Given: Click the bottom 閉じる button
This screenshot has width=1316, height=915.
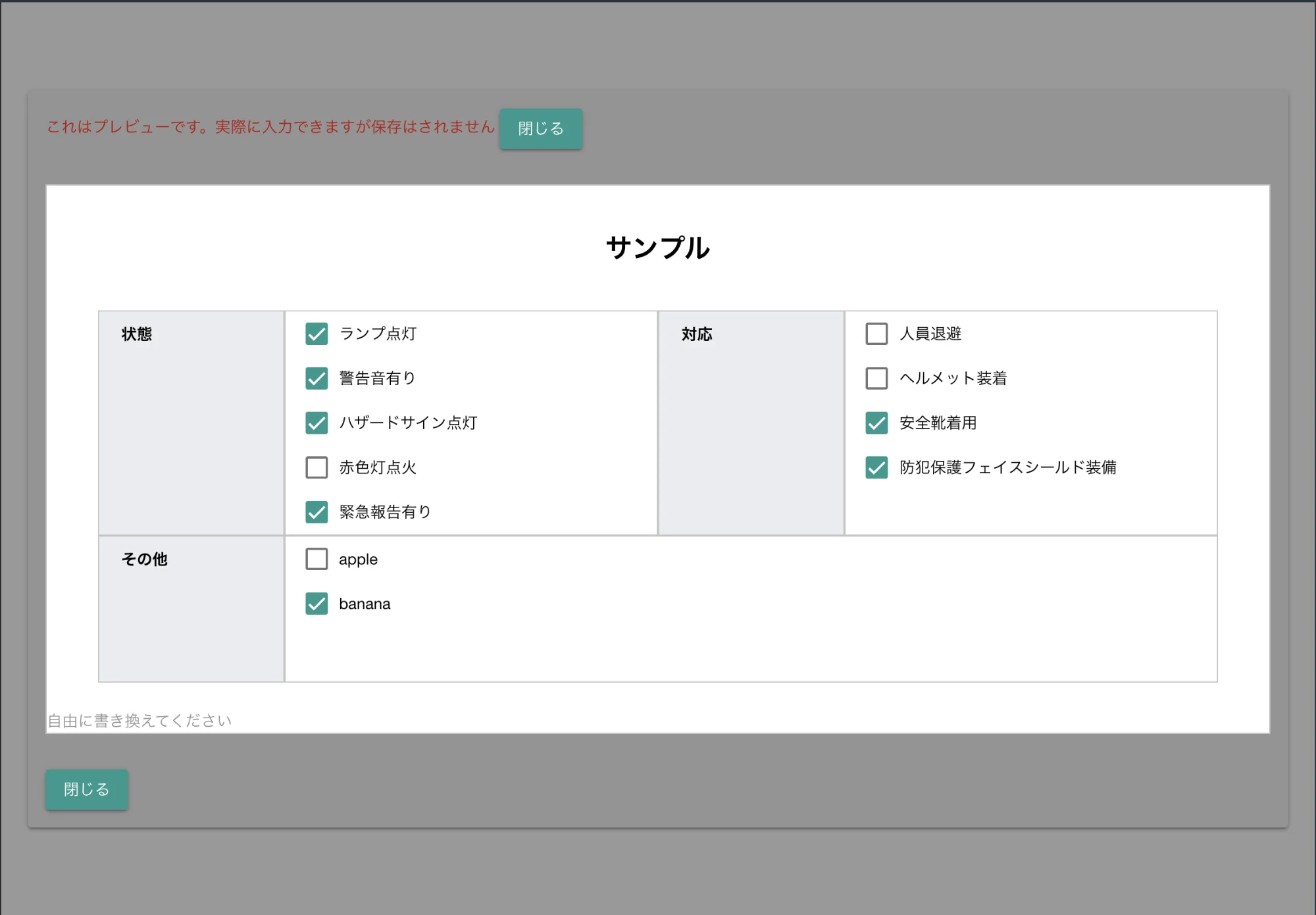Looking at the screenshot, I should [86, 789].
